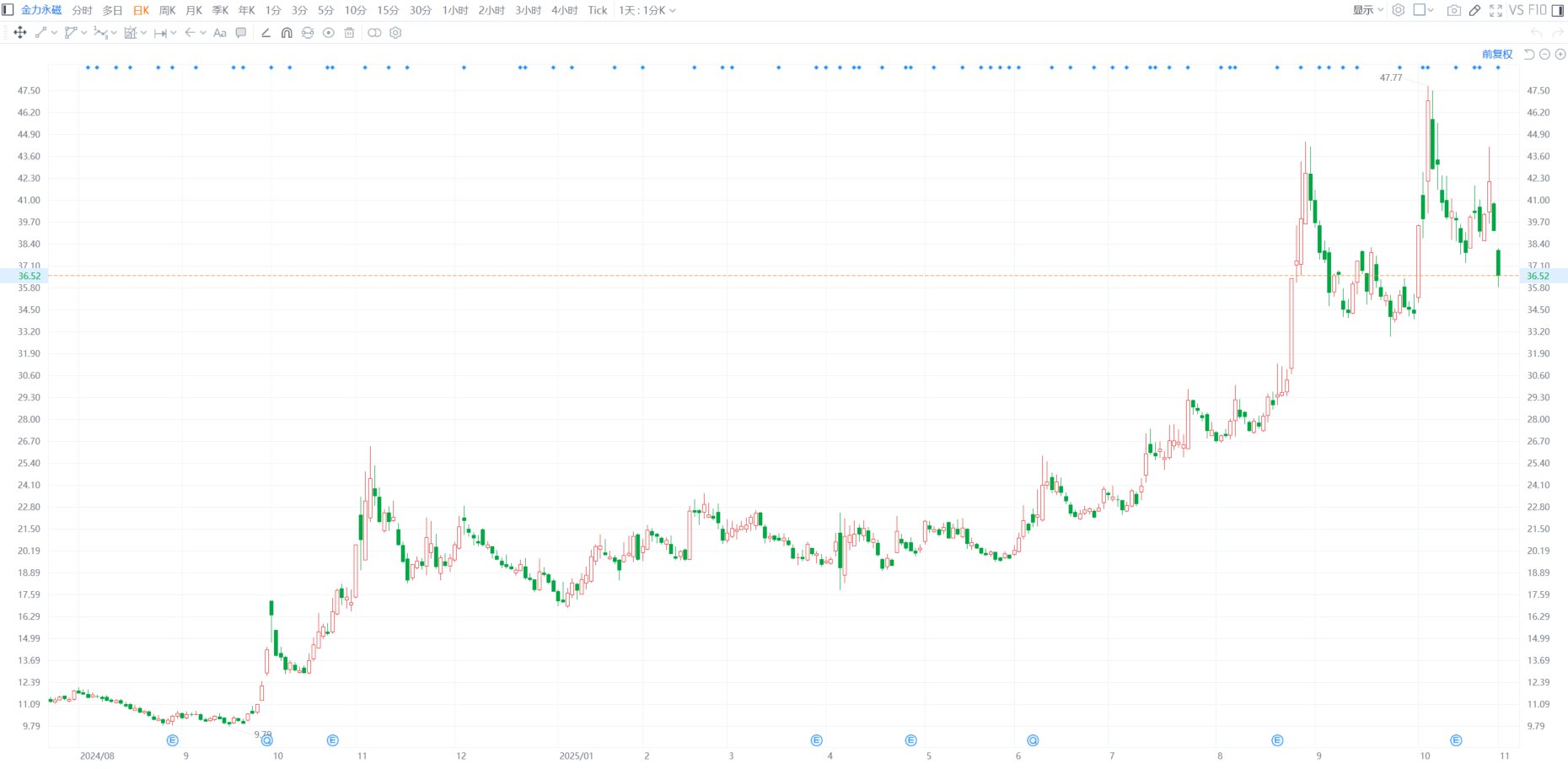Image resolution: width=1568 pixels, height=769 pixels.
Task: Toggle drawing visibility with the eye icon
Action: pos(329,33)
